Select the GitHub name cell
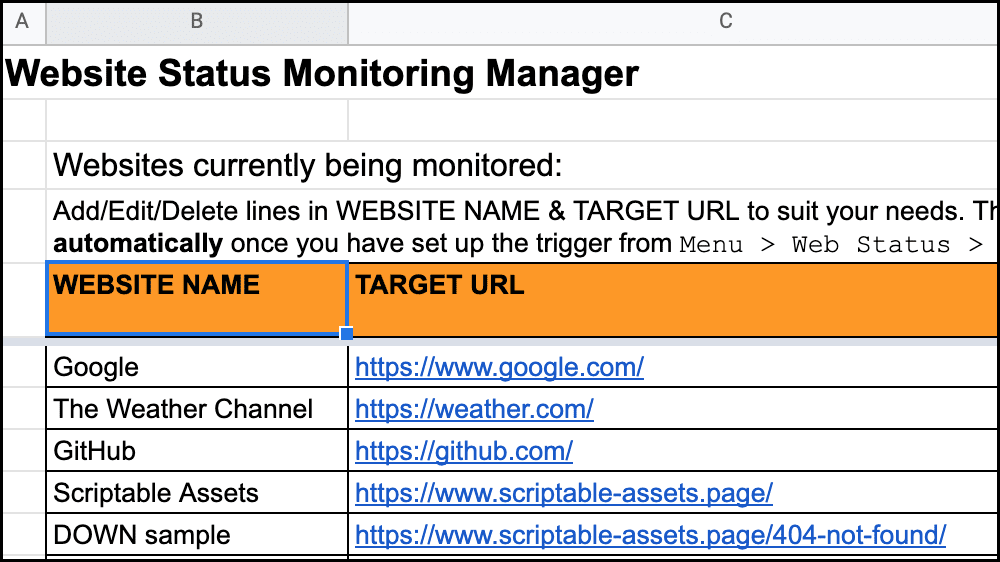 (197, 450)
